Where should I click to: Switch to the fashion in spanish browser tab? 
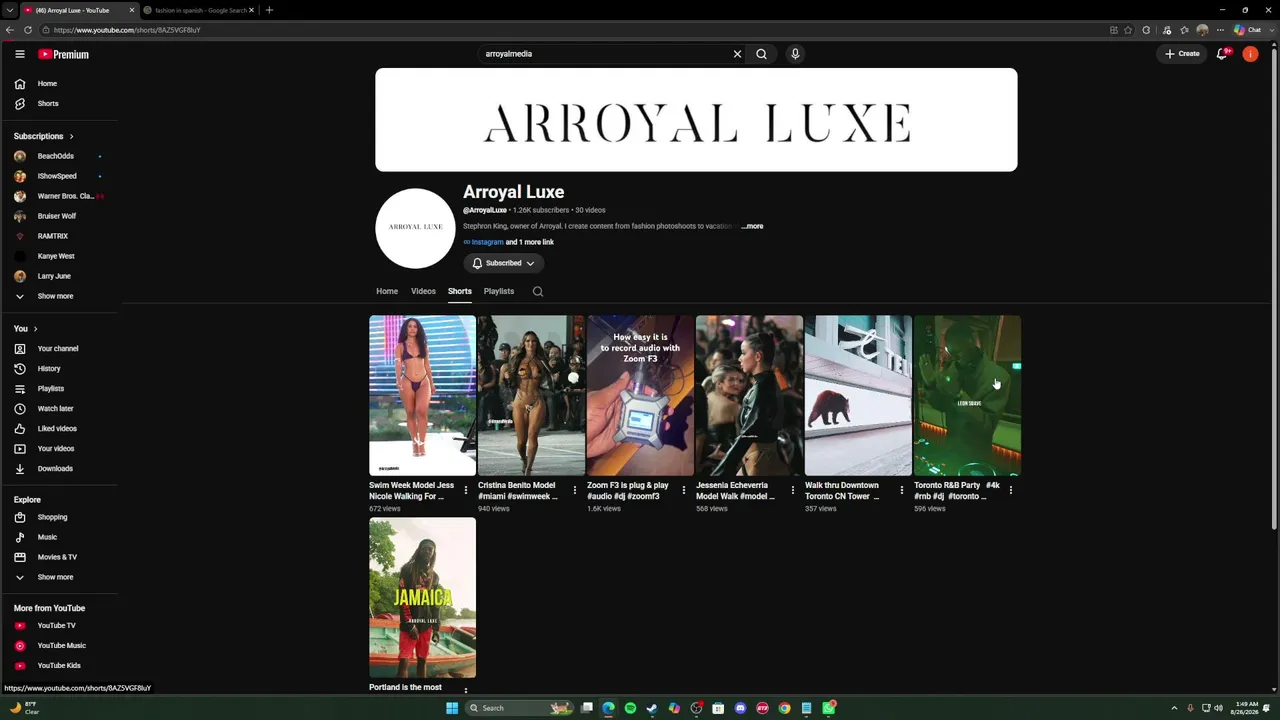click(198, 10)
